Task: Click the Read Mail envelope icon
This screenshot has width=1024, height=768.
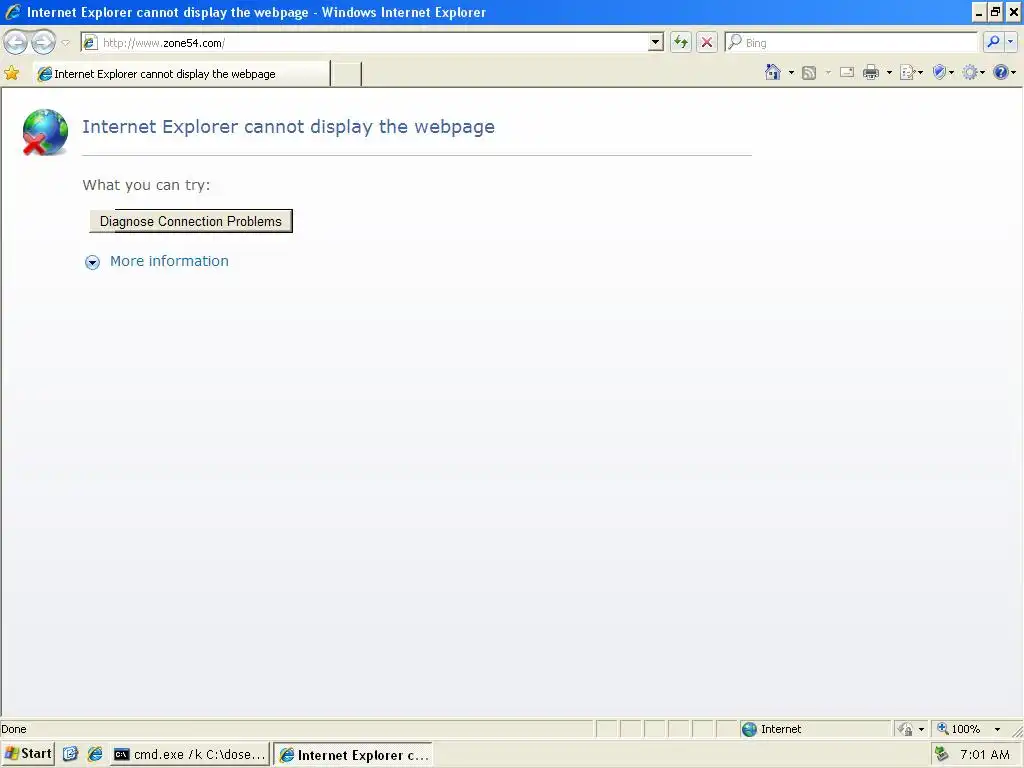Action: click(846, 72)
